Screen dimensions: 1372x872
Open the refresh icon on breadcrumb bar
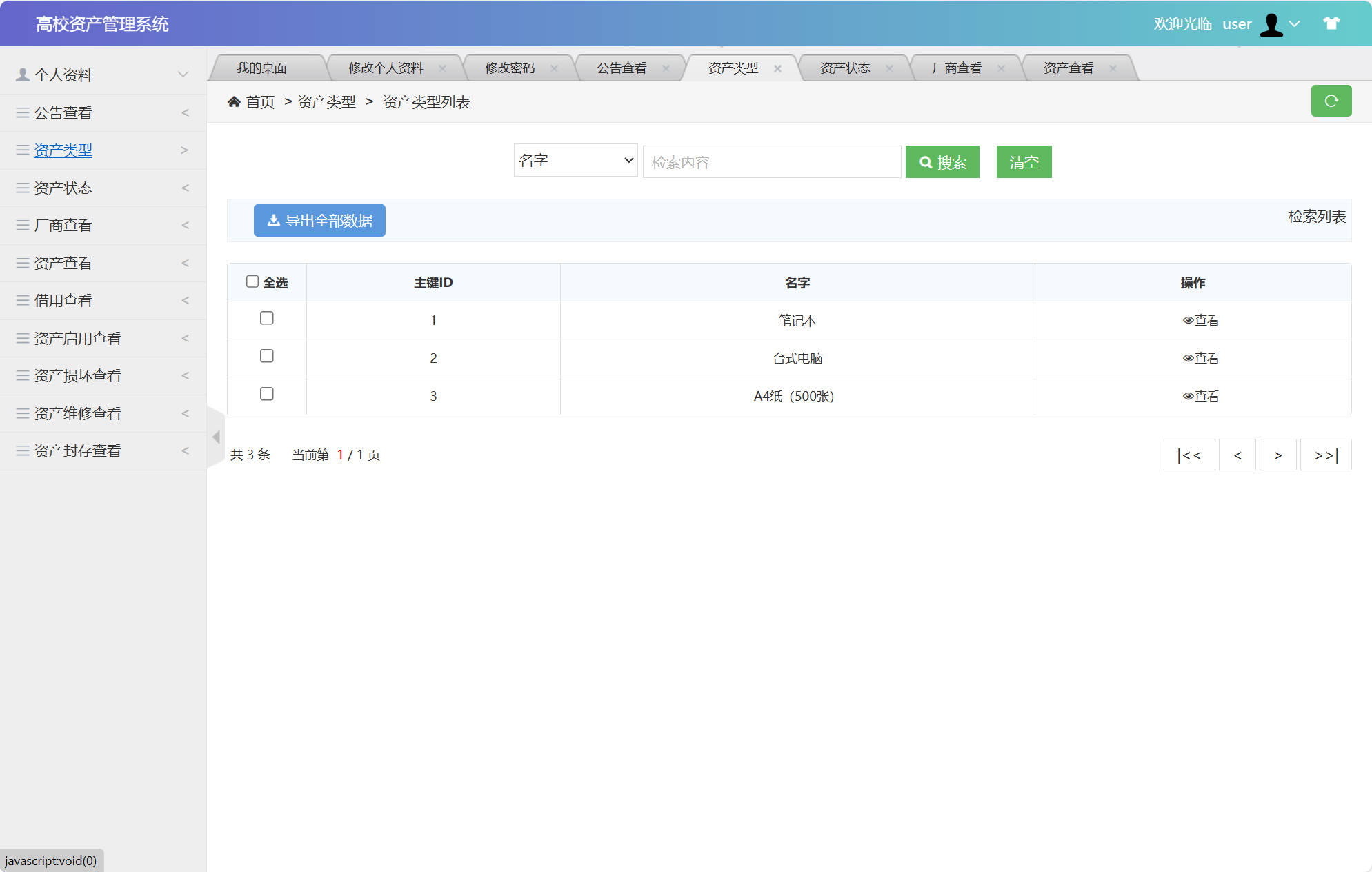tap(1331, 101)
